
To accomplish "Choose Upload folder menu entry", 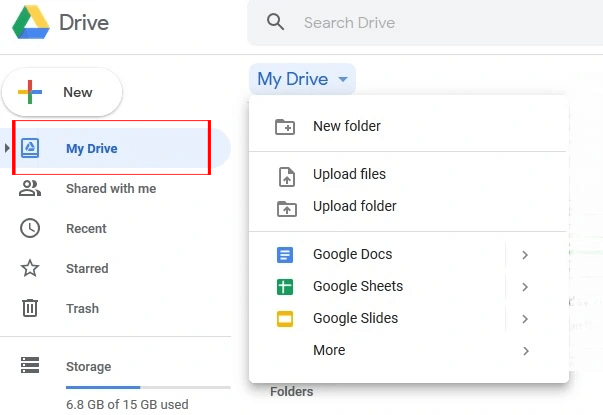I will point(354,206).
